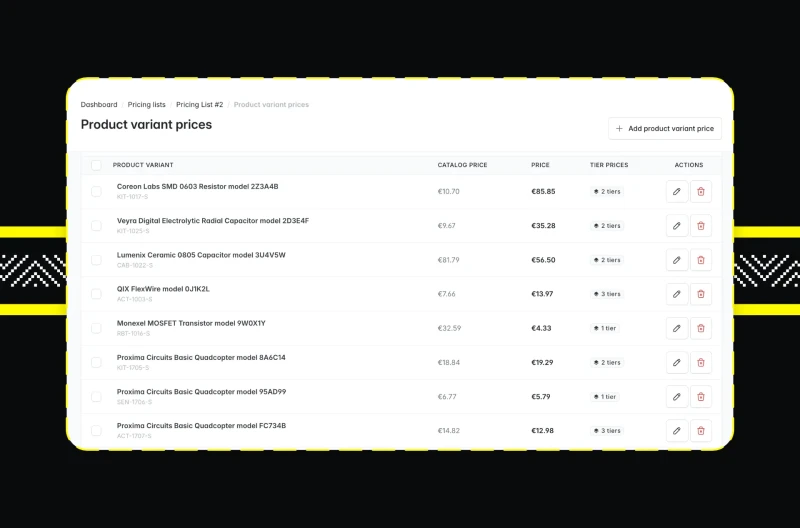Open 3 tiers badge for Quadcopter FC734B
800x528 pixels.
[607, 431]
